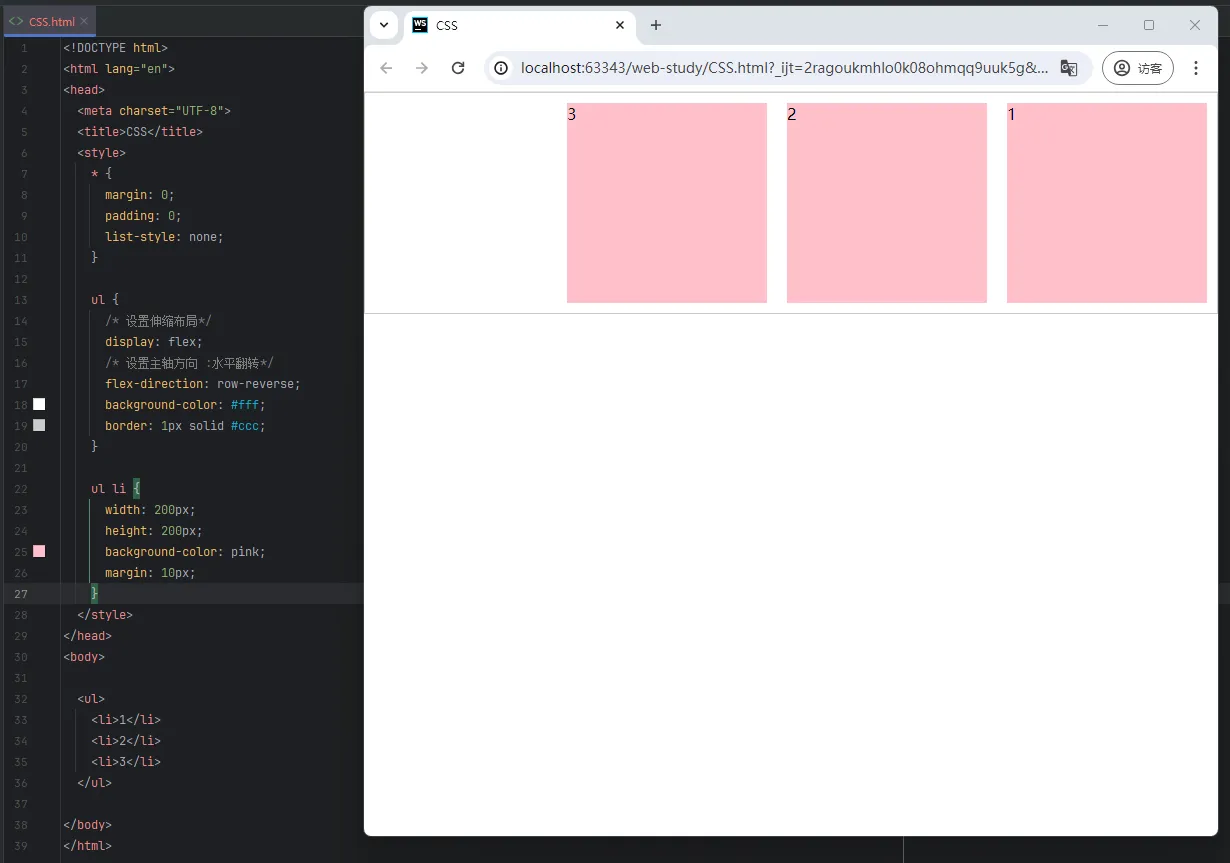Open the gray #ccc gutter color swatch
The width and height of the screenshot is (1230, 863).
(x=39, y=425)
